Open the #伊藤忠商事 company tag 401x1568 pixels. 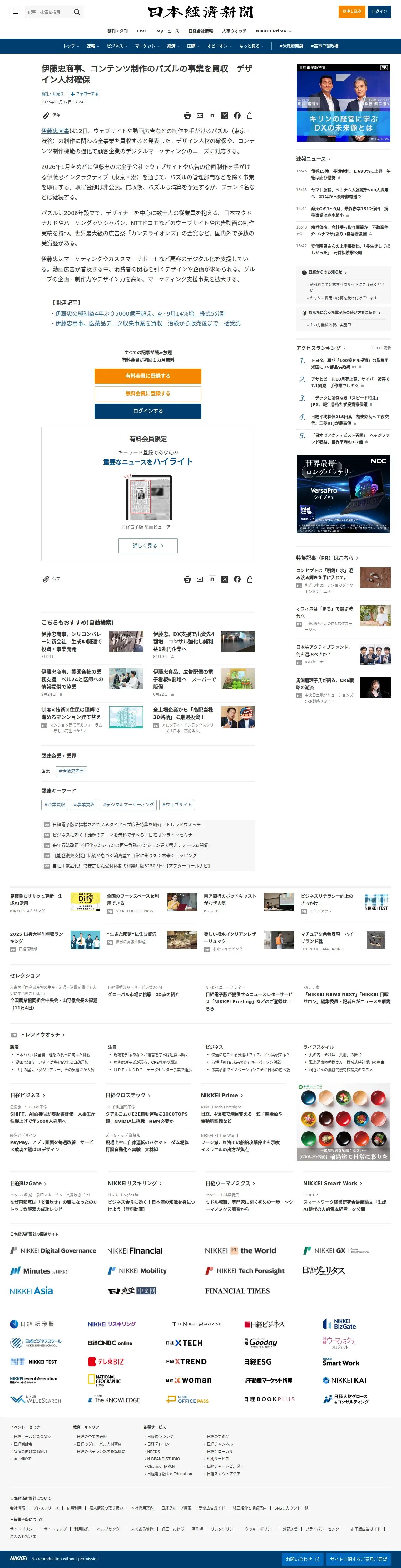(72, 771)
